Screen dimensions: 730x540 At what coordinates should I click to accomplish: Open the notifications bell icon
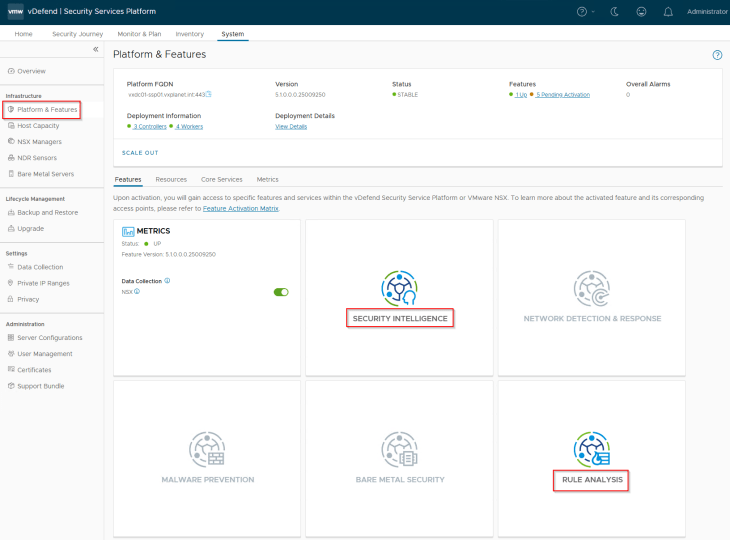coord(668,12)
